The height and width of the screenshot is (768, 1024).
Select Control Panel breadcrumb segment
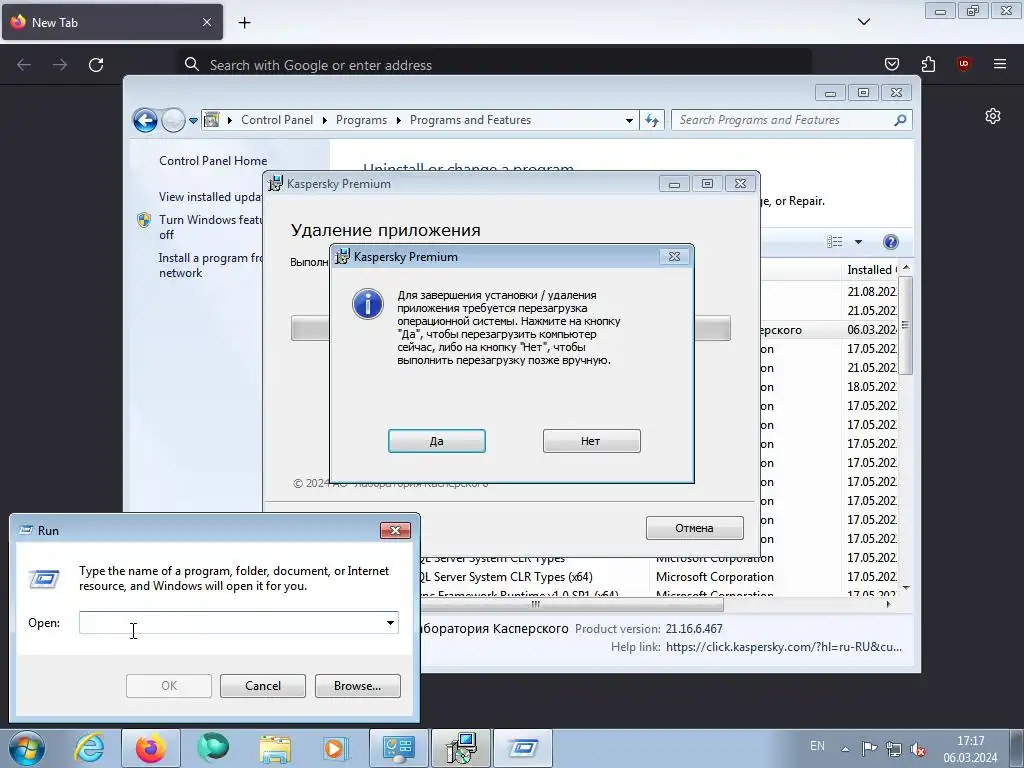(277, 120)
